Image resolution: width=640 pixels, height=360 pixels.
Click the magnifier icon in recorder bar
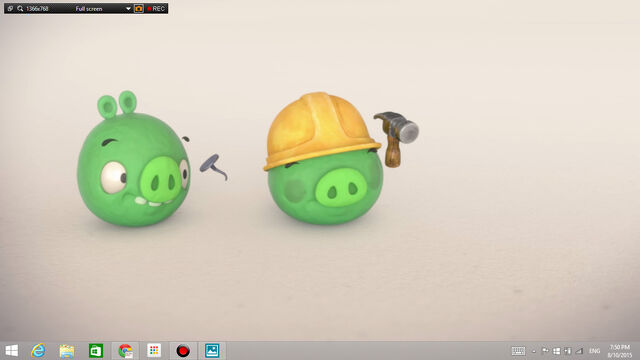pos(20,9)
